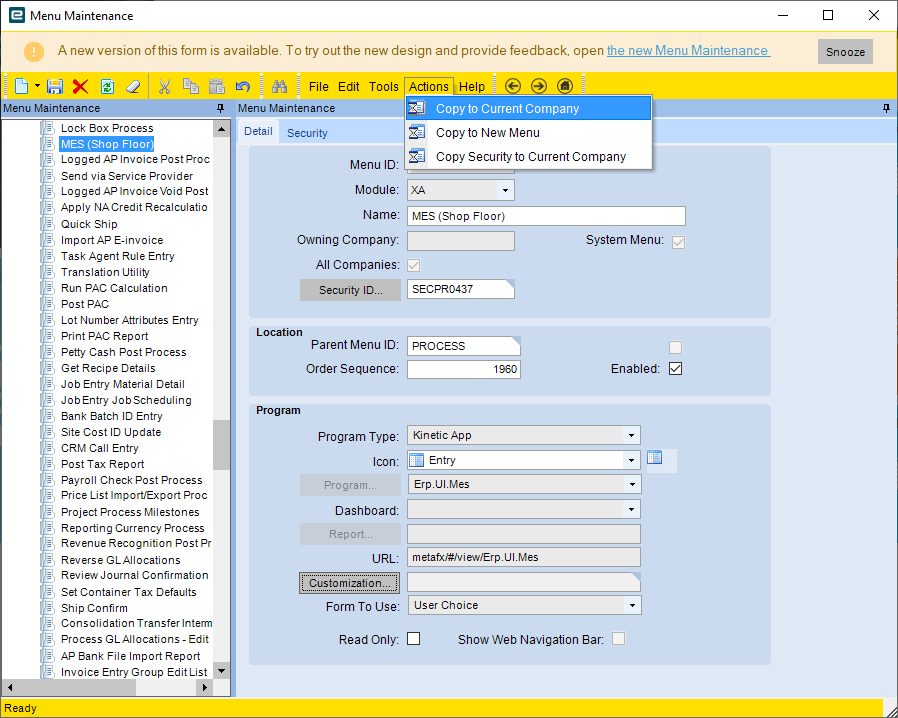Click the Search binoculars icon
The image size is (898, 718).
pyautogui.click(x=279, y=86)
